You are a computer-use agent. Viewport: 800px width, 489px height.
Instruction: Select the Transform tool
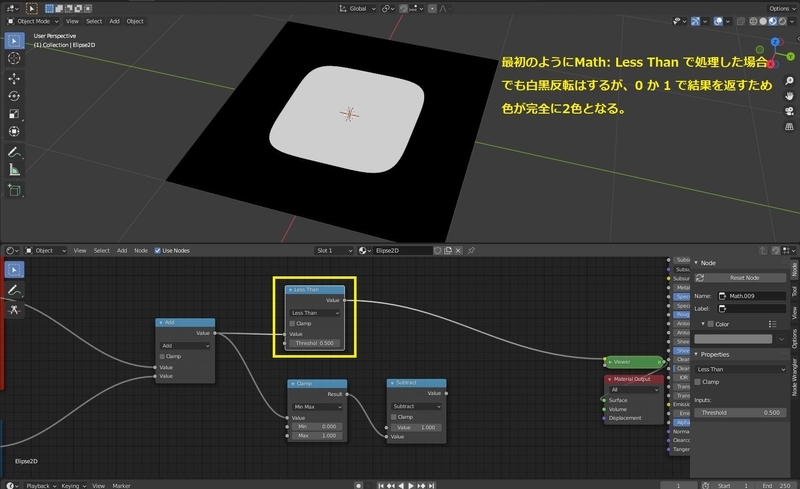click(x=14, y=131)
